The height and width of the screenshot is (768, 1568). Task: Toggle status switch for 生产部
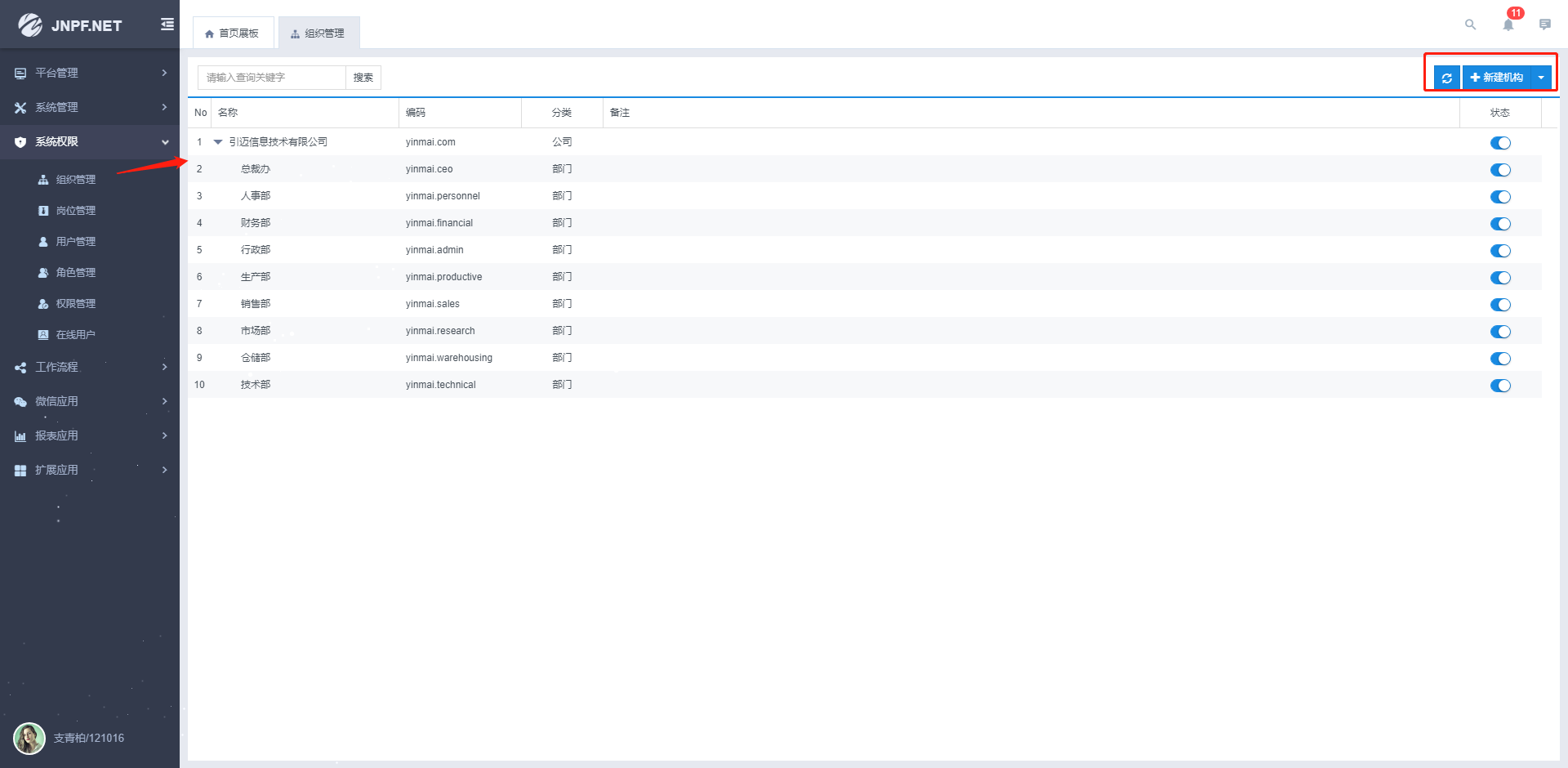(x=1501, y=278)
